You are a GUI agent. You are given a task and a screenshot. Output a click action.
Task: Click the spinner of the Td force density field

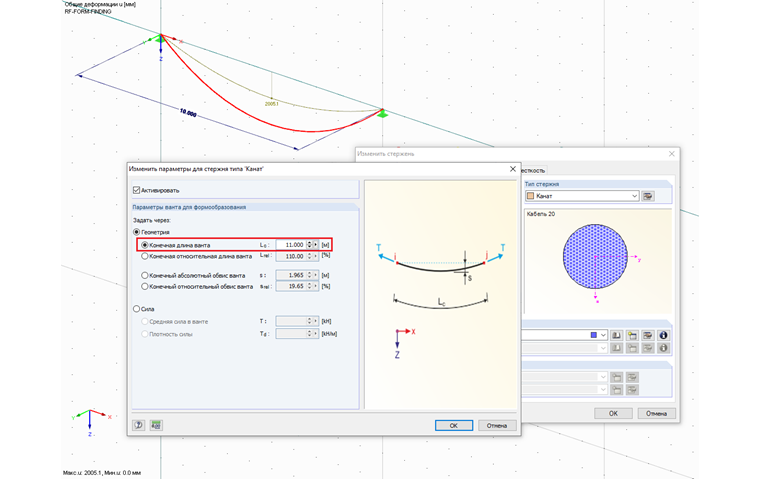tap(310, 334)
